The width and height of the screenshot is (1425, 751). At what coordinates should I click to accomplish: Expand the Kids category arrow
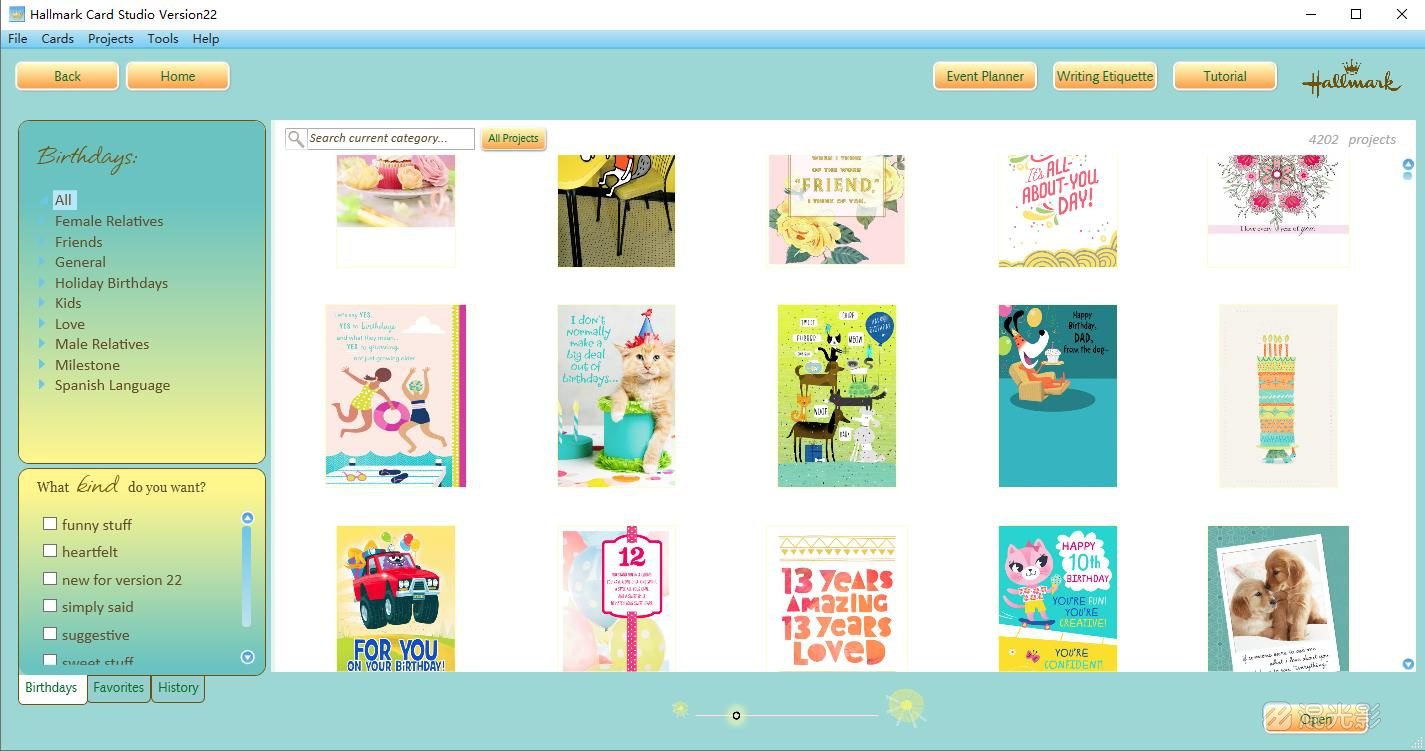tap(42, 303)
